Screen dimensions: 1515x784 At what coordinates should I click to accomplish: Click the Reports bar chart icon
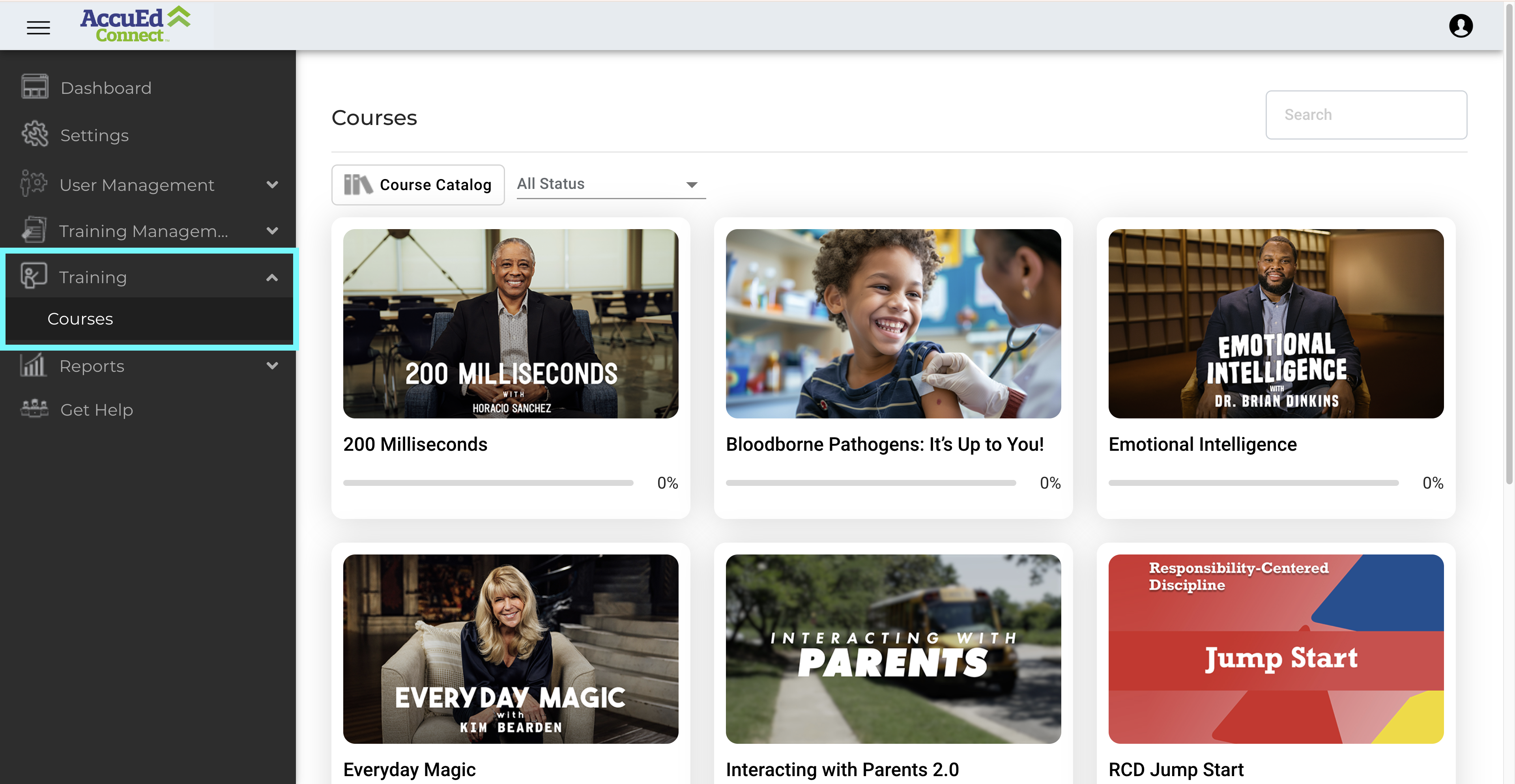[34, 365]
